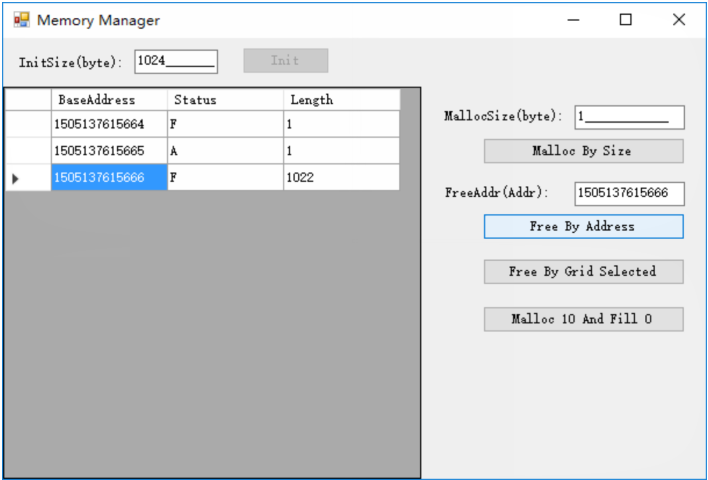Select the cell with address 1505137615665
The image size is (708, 480).
click(x=109, y=151)
